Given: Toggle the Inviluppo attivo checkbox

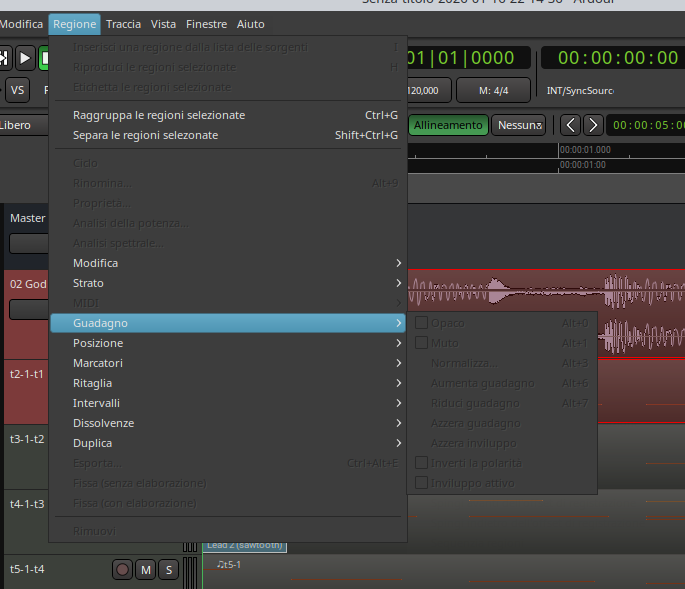Looking at the screenshot, I should [x=422, y=483].
